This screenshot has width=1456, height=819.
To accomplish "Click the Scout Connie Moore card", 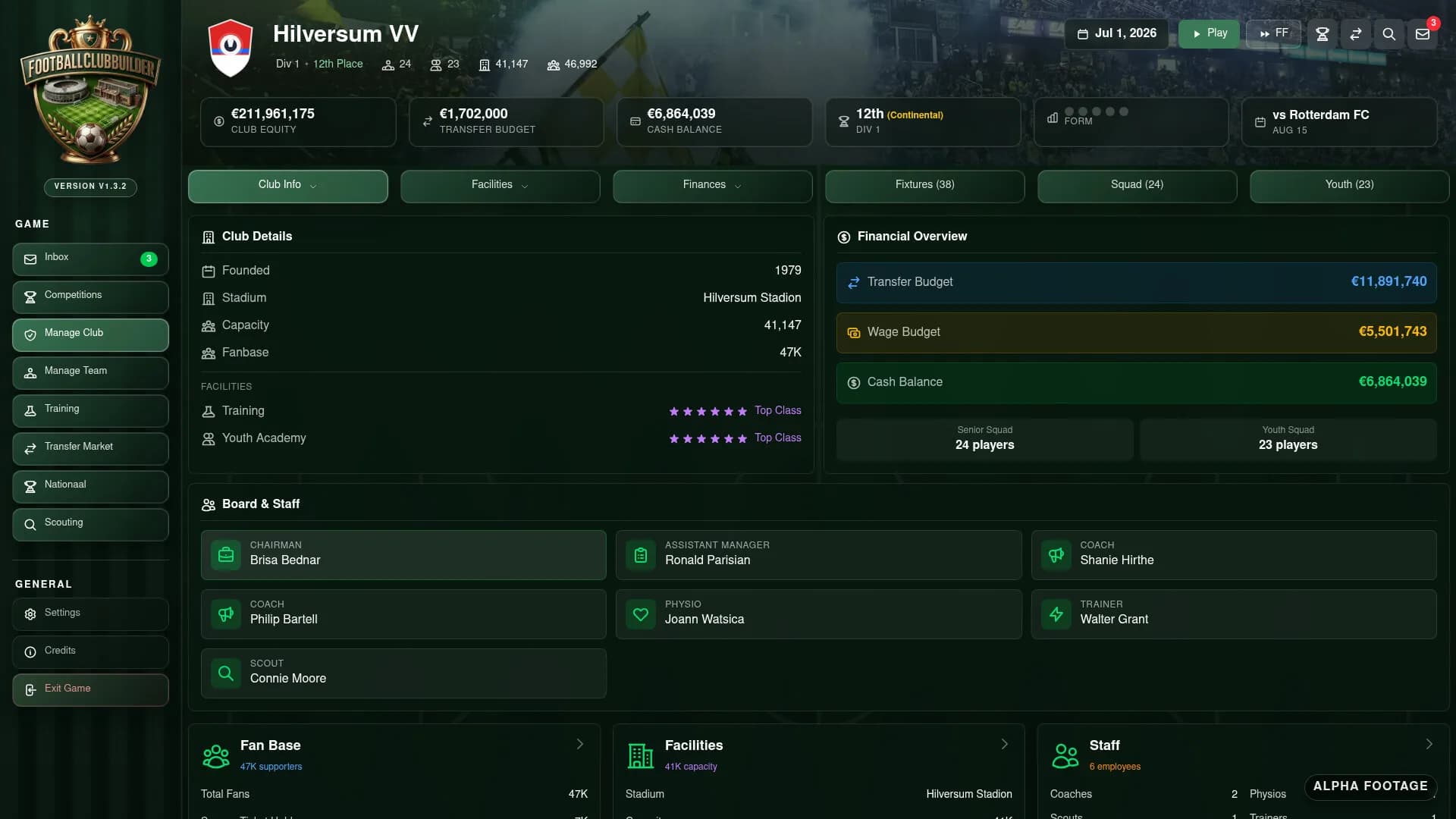I will pos(403,673).
